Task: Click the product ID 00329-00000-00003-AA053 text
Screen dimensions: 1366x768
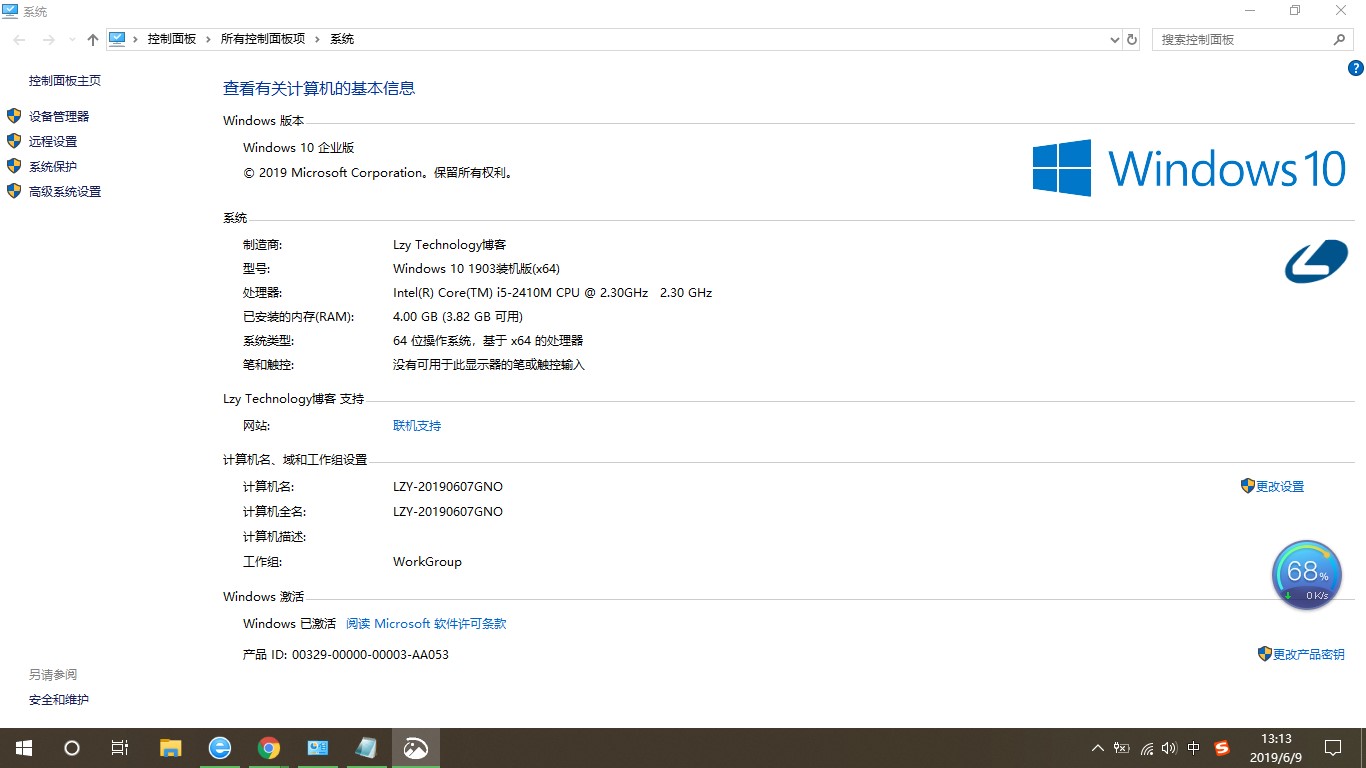Action: (x=370, y=654)
